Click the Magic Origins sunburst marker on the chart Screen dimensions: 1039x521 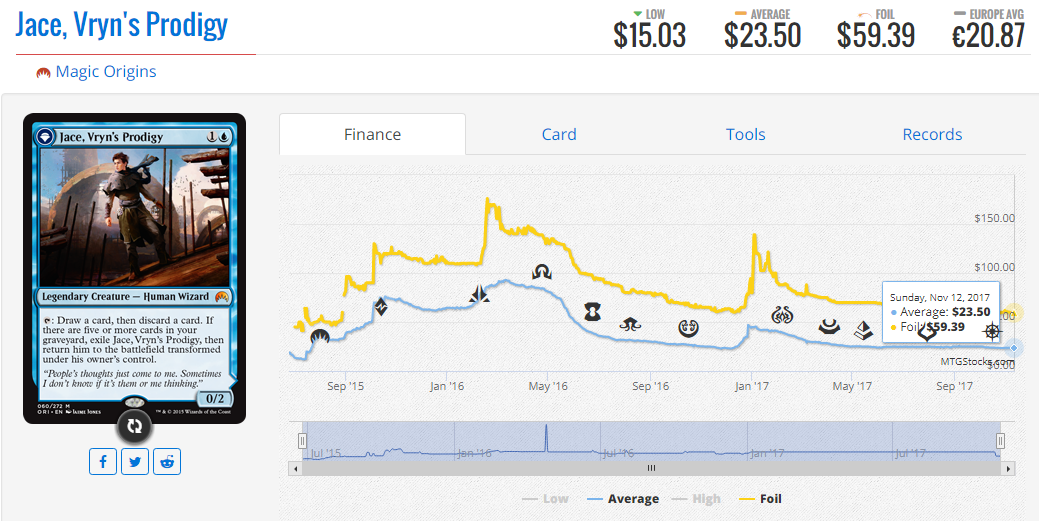320,337
